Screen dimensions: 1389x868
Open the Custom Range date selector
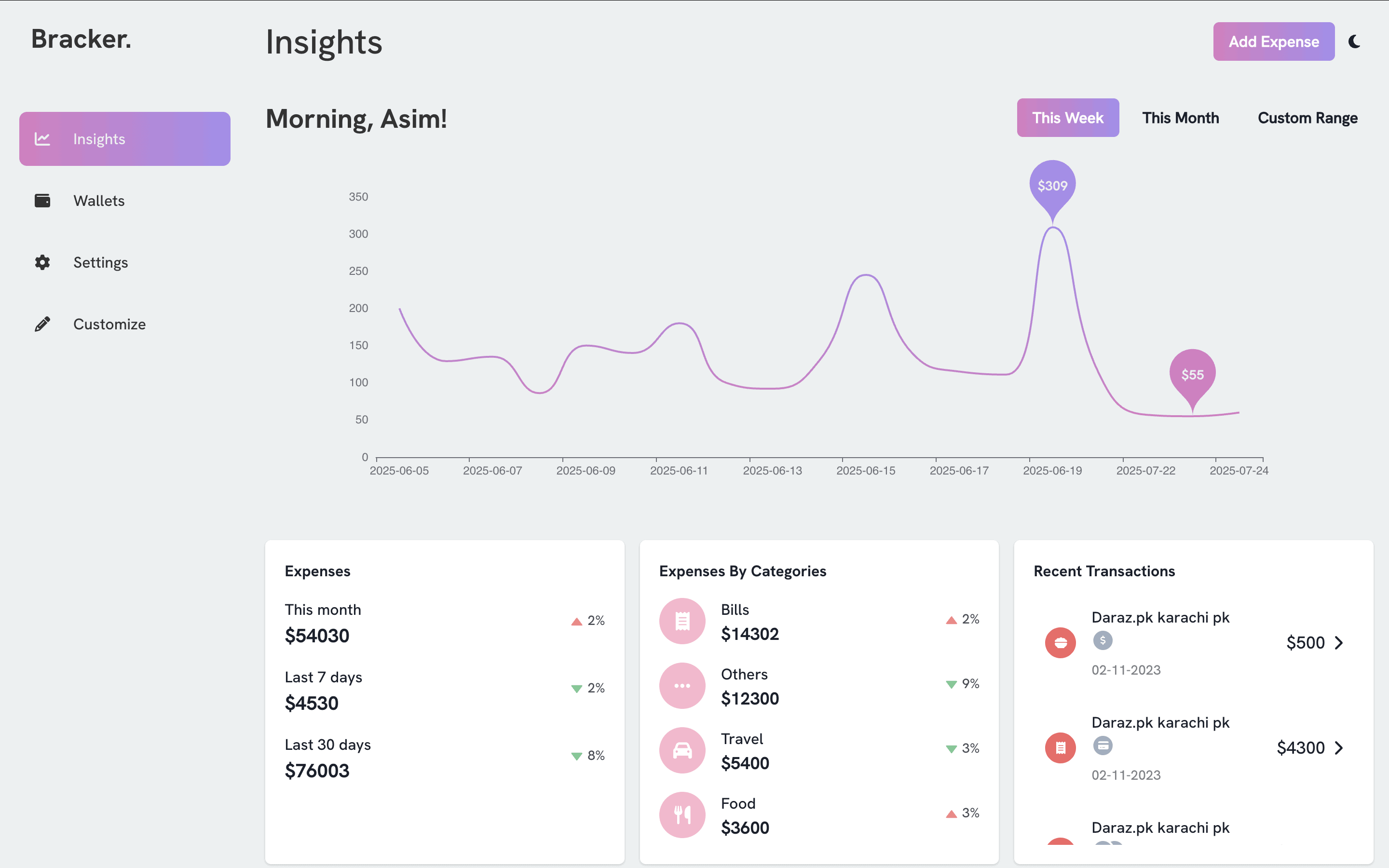coord(1307,118)
